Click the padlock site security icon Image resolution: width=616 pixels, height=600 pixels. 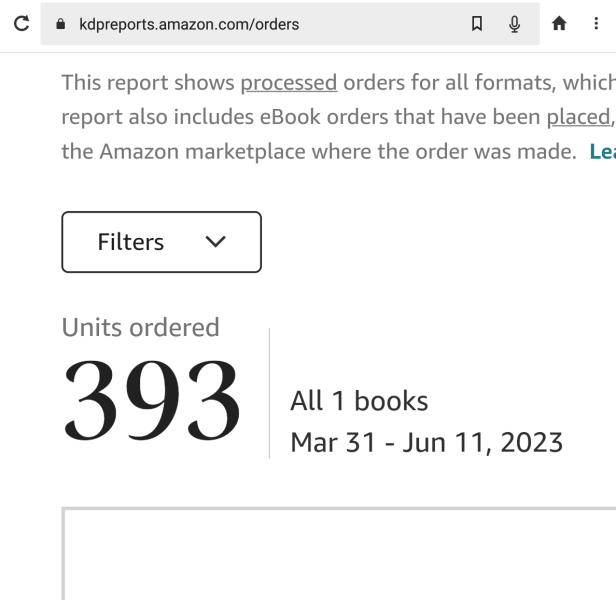pos(61,24)
